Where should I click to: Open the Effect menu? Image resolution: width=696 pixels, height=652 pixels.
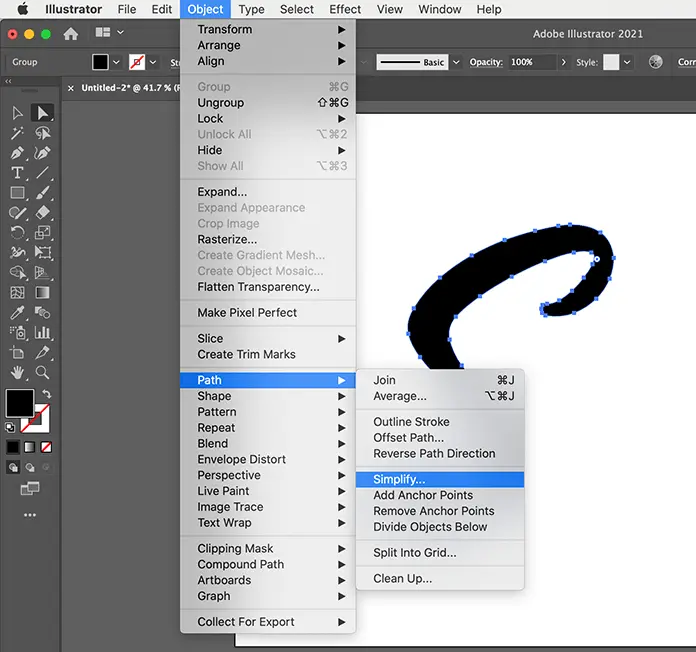(345, 9)
